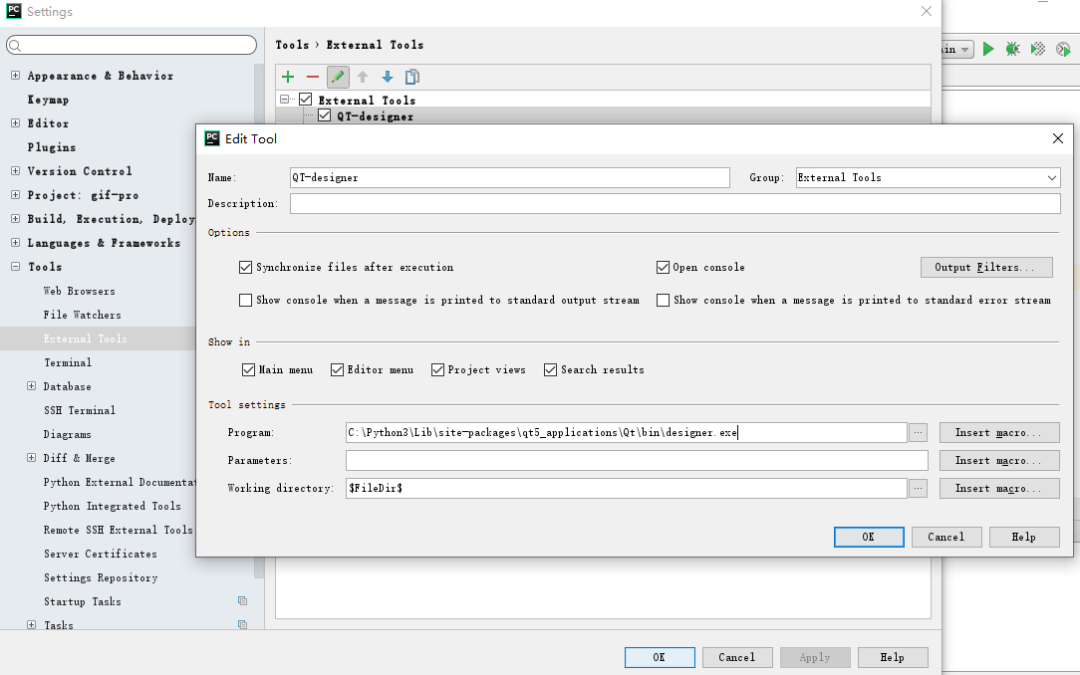The height and width of the screenshot is (675, 1080).
Task: Click Help in the Settings window
Action: [x=893, y=657]
